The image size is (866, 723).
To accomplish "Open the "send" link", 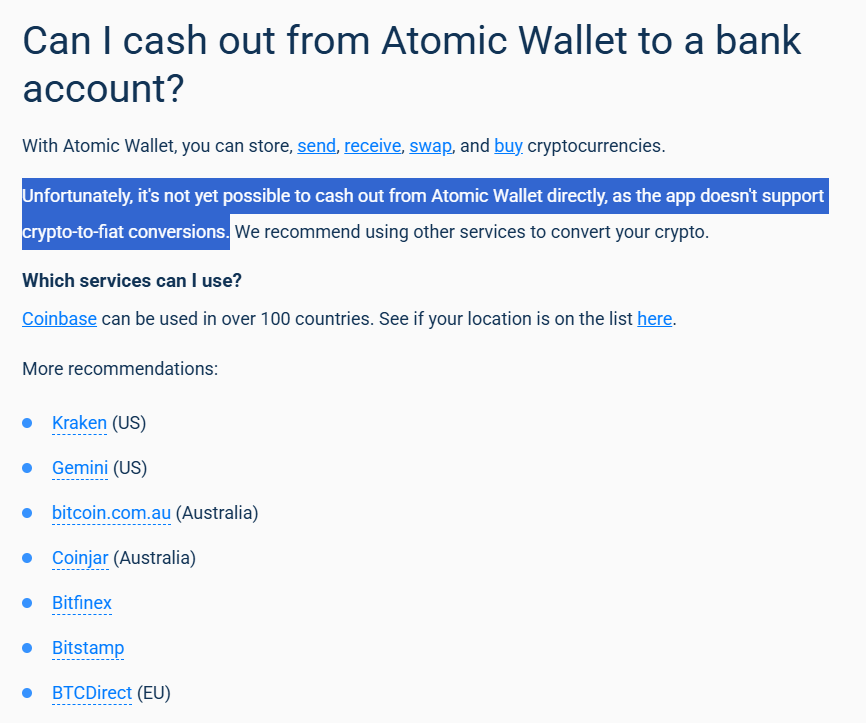I will click(316, 146).
